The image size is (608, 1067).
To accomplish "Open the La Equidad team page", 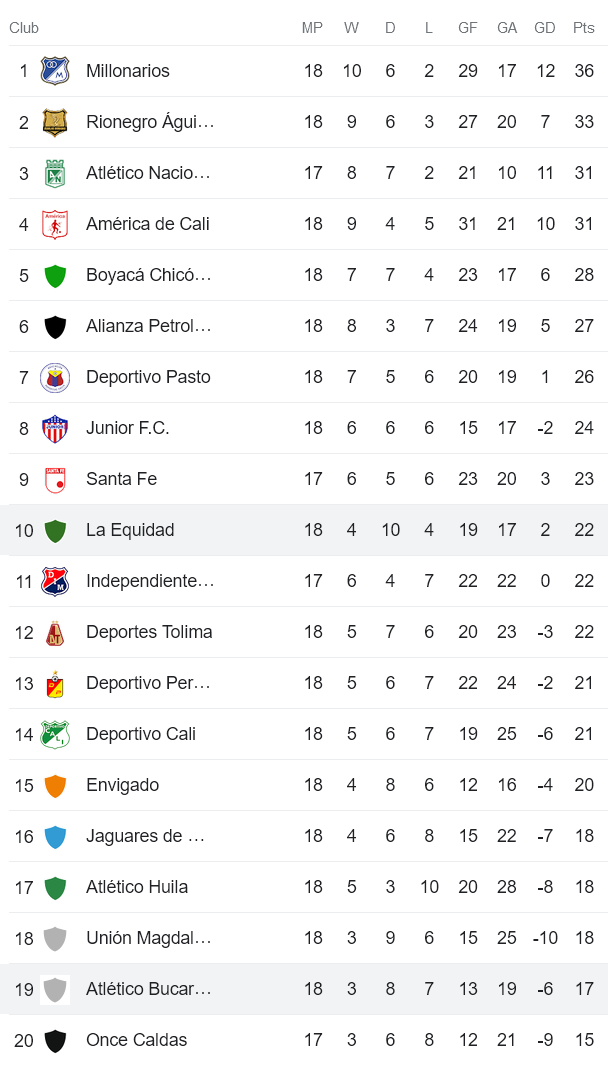I will (x=131, y=530).
